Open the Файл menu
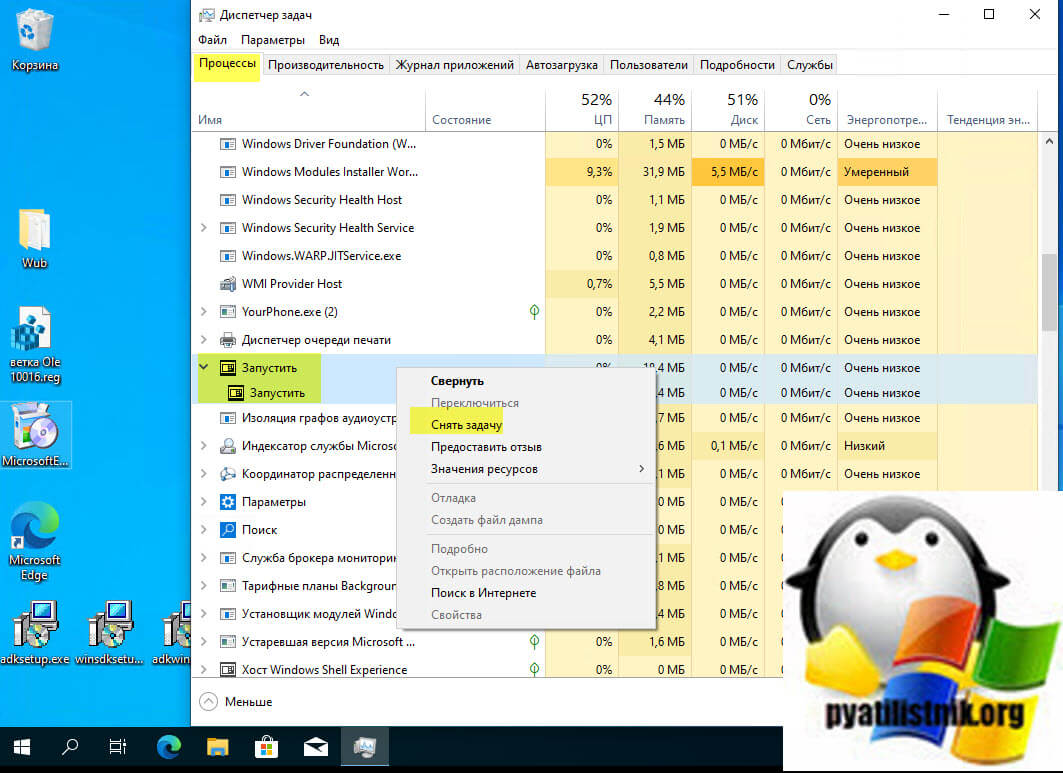Viewport: 1063px width, 773px height. point(212,40)
